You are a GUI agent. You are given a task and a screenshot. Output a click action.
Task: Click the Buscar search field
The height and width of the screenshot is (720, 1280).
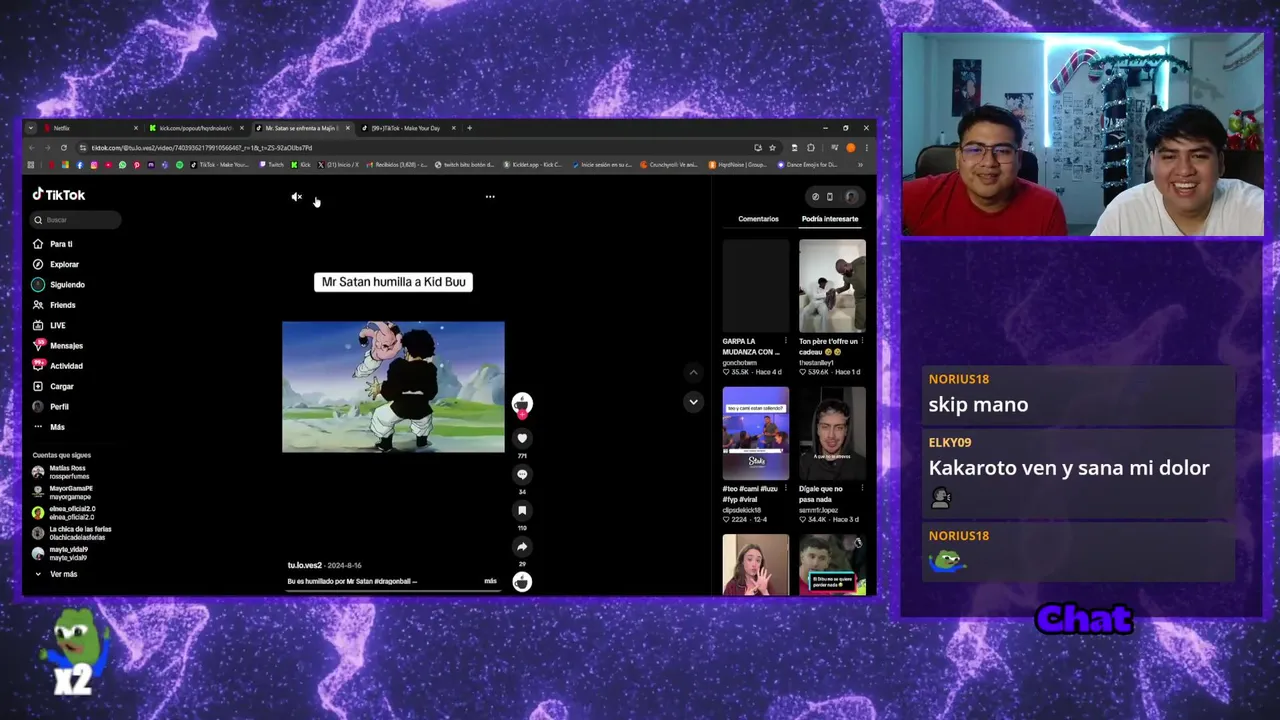[76, 220]
